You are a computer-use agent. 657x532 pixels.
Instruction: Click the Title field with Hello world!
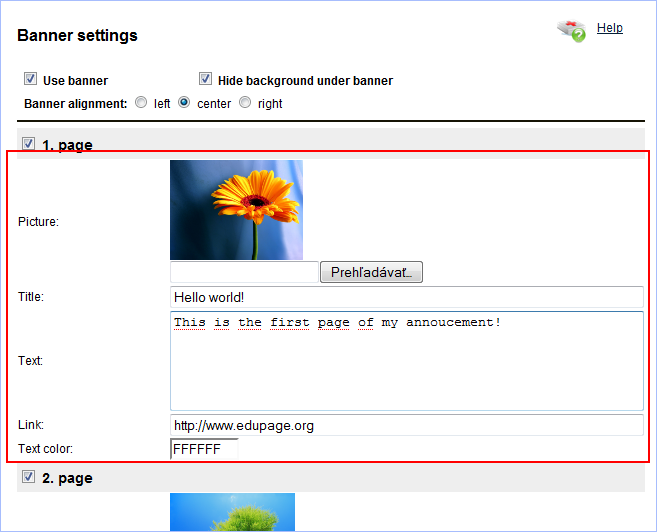(407, 297)
